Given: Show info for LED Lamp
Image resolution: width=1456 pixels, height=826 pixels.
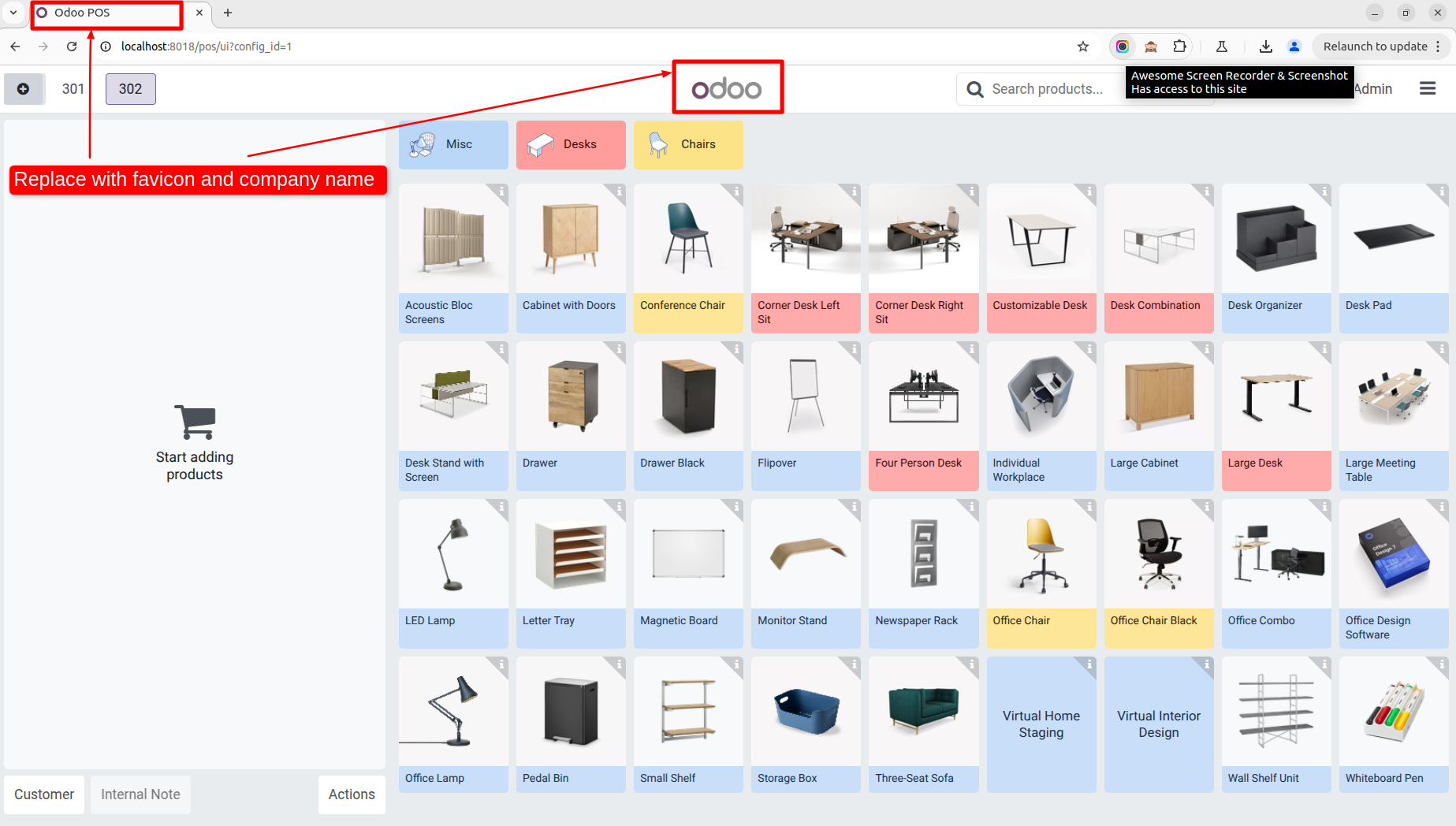Looking at the screenshot, I should pos(501,507).
